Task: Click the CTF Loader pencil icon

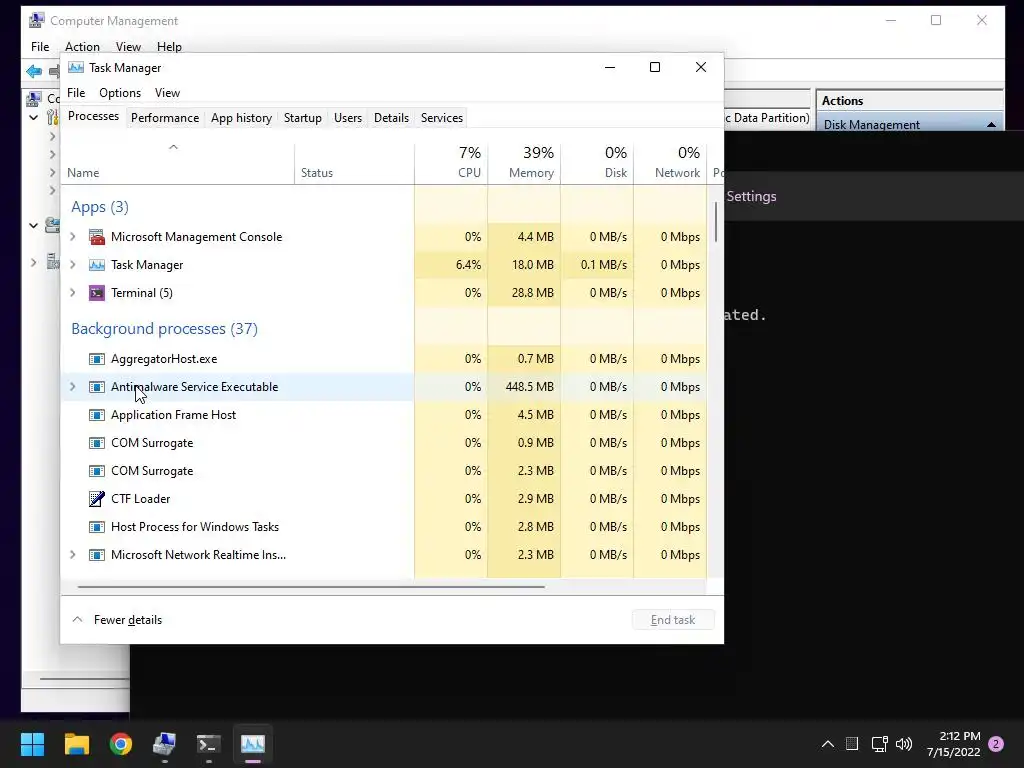Action: (97, 499)
